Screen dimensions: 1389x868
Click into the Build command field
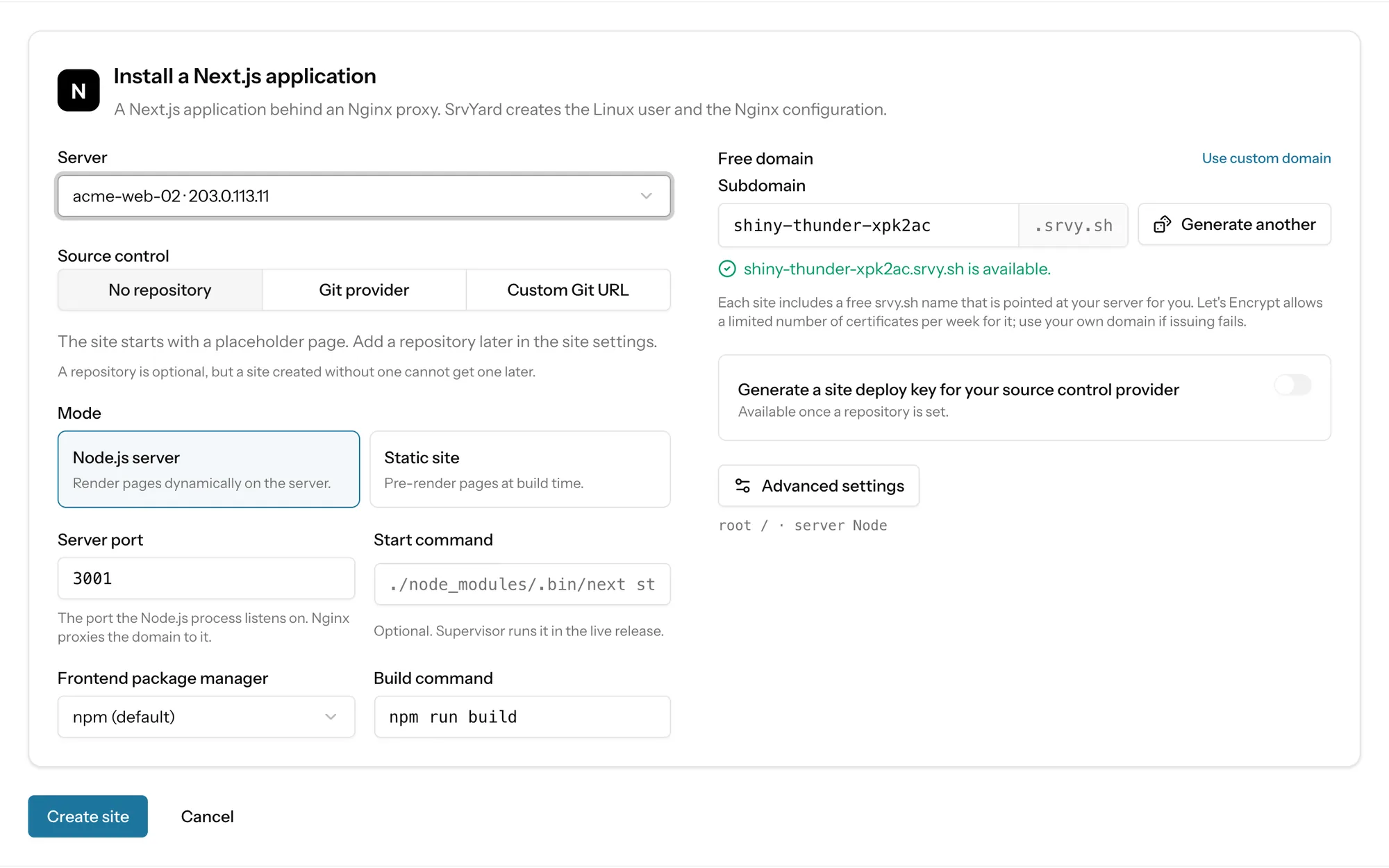pos(522,717)
